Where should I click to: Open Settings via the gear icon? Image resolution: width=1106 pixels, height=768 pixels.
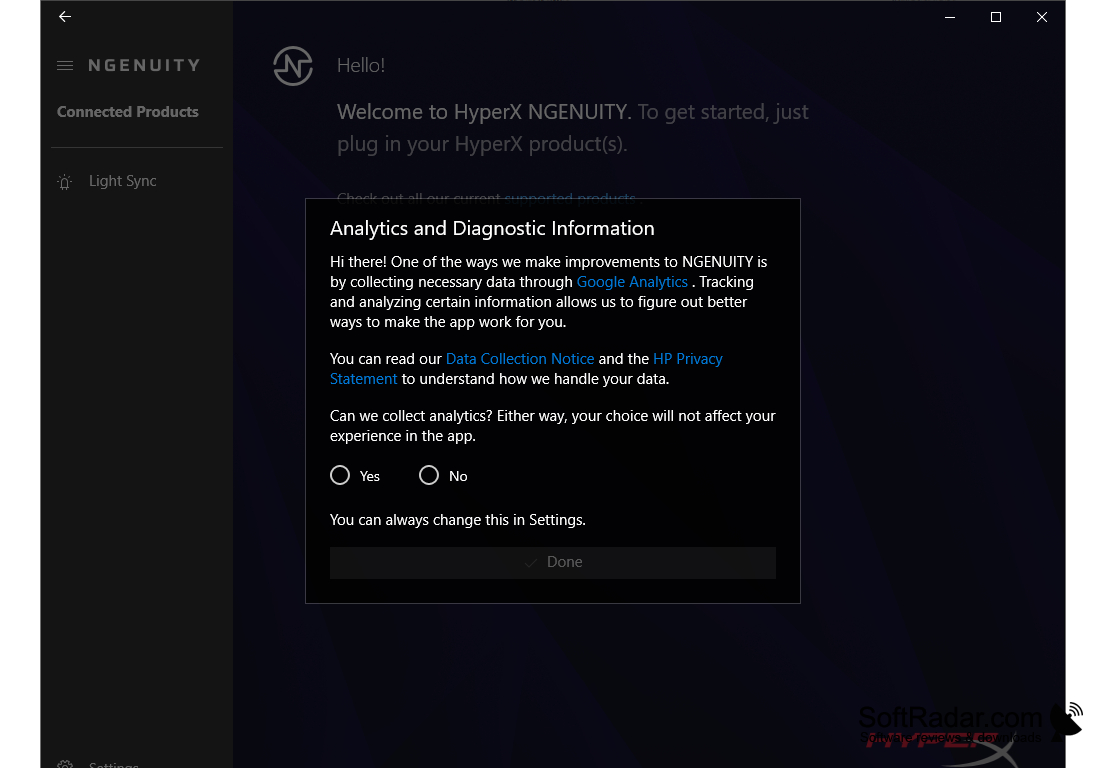pos(64,763)
